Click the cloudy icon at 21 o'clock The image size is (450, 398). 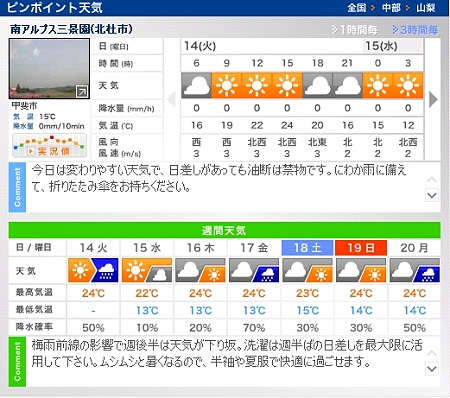347,85
